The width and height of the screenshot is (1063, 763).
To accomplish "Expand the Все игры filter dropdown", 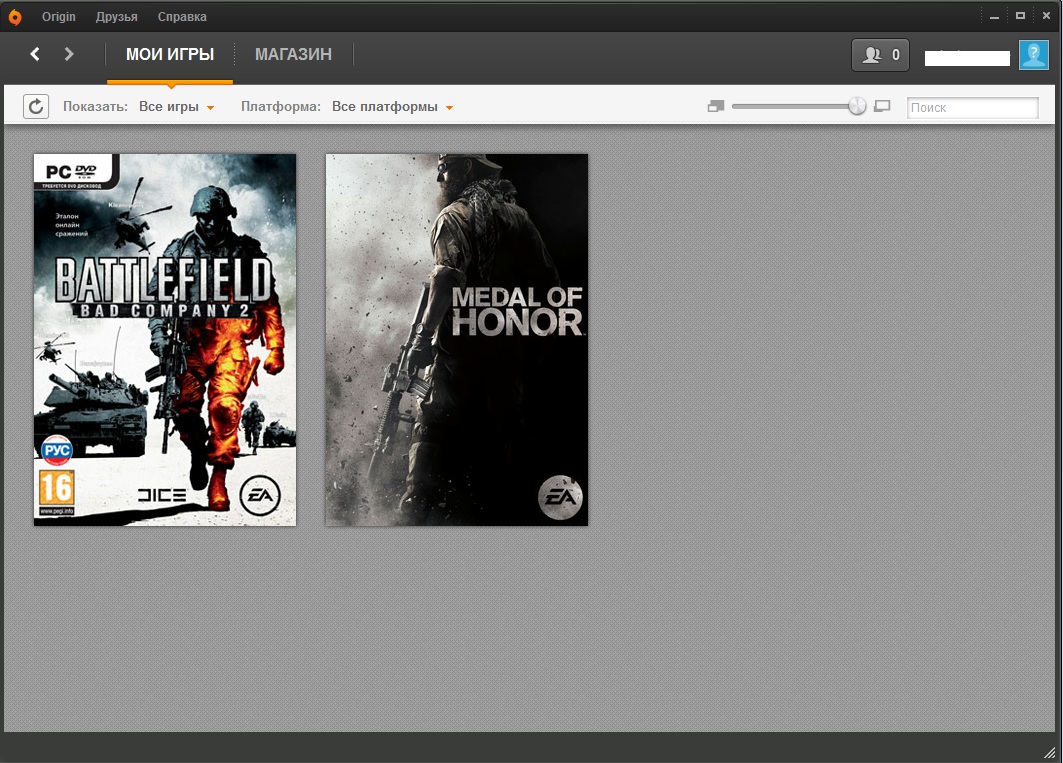I will click(x=176, y=106).
